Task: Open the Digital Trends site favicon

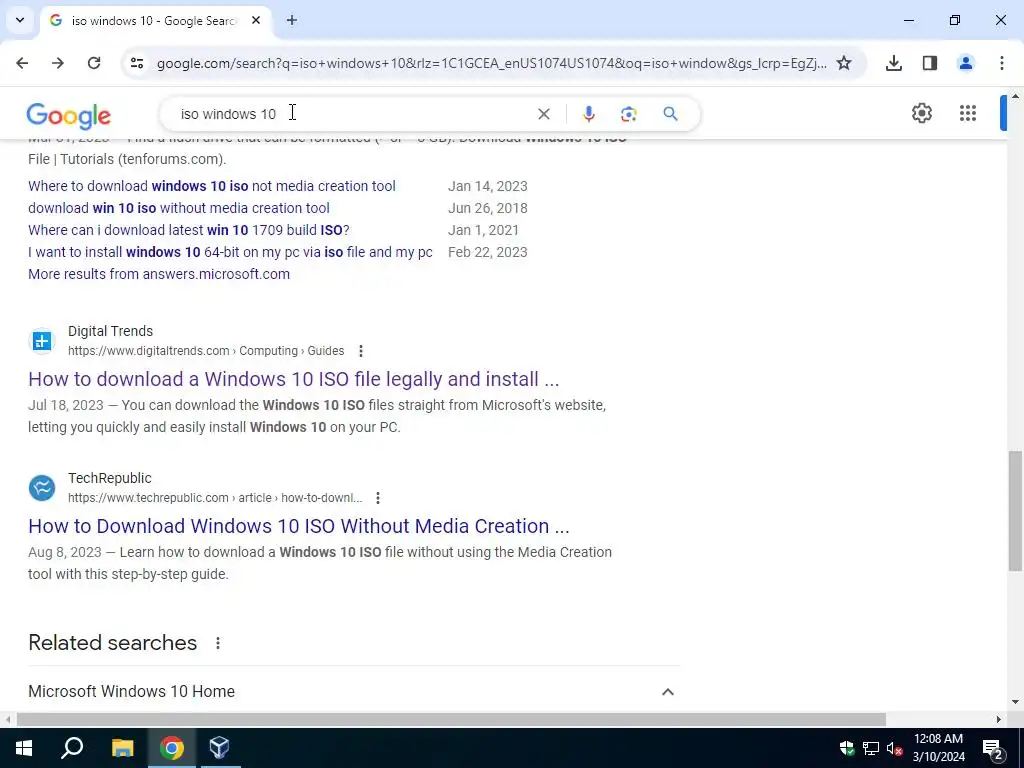Action: [x=42, y=341]
